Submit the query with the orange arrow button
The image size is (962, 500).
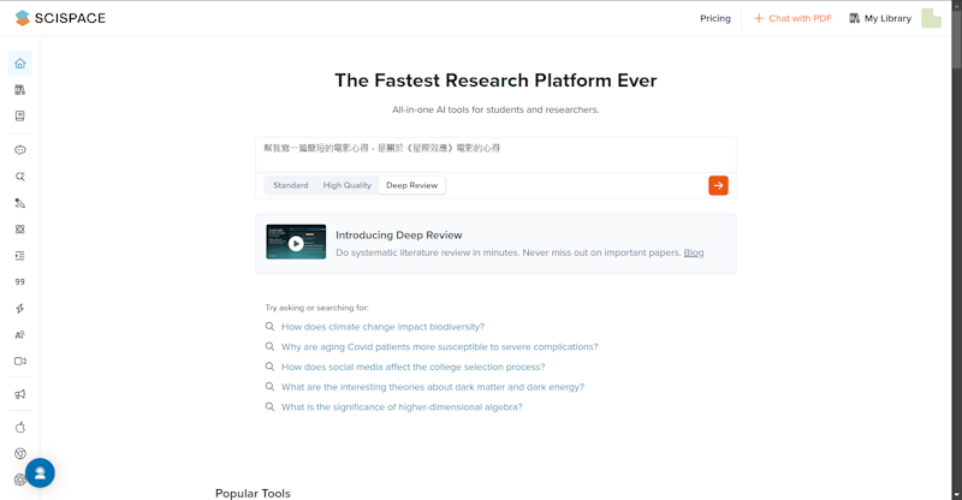[x=718, y=185]
